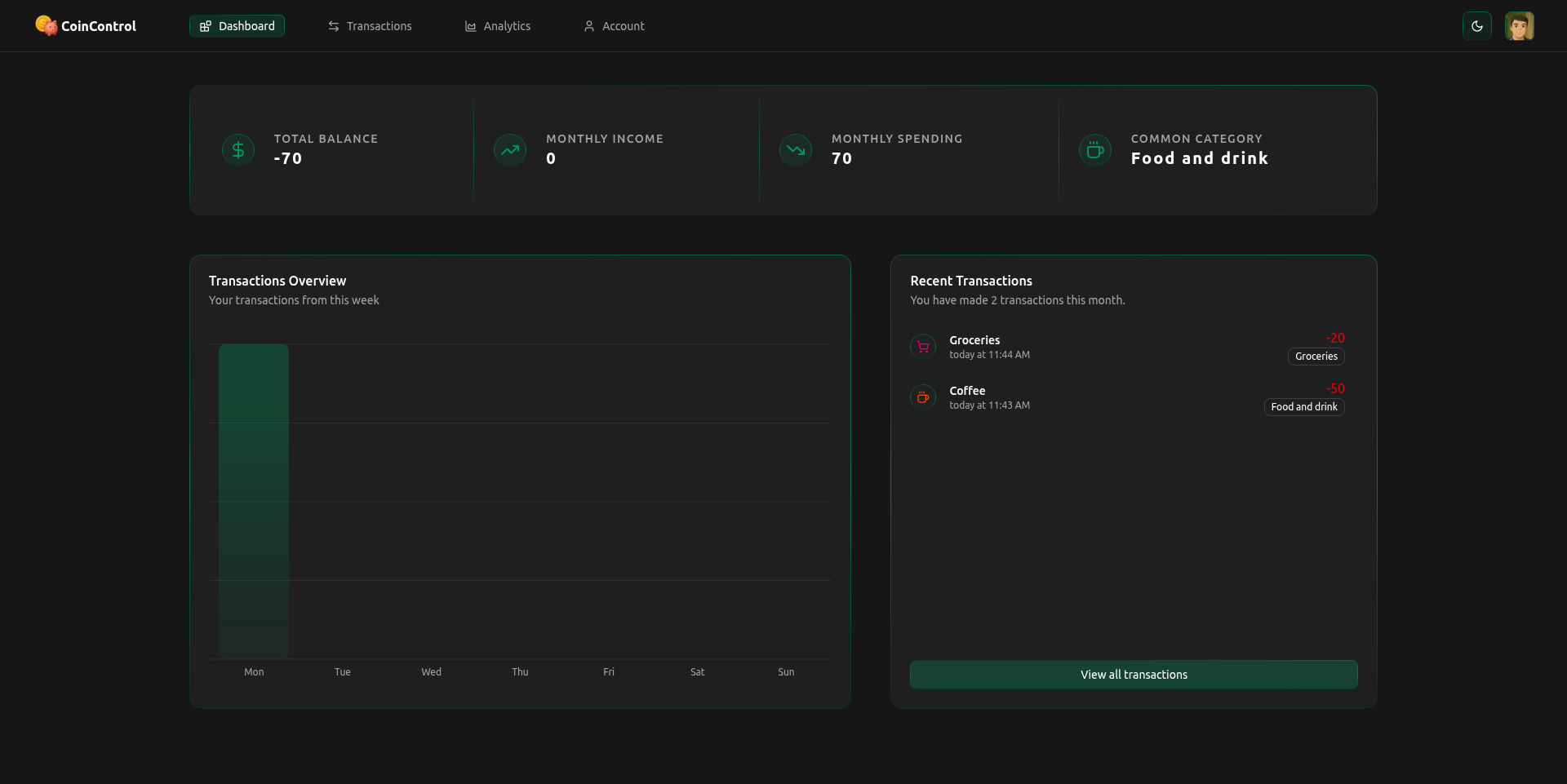The image size is (1567, 784).
Task: Click the coffee icon beside the Coffee transaction
Action: pos(922,397)
